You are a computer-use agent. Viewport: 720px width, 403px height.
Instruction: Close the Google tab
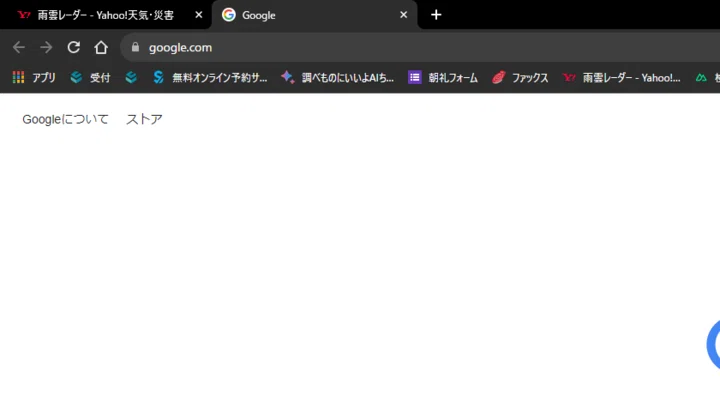coord(404,15)
